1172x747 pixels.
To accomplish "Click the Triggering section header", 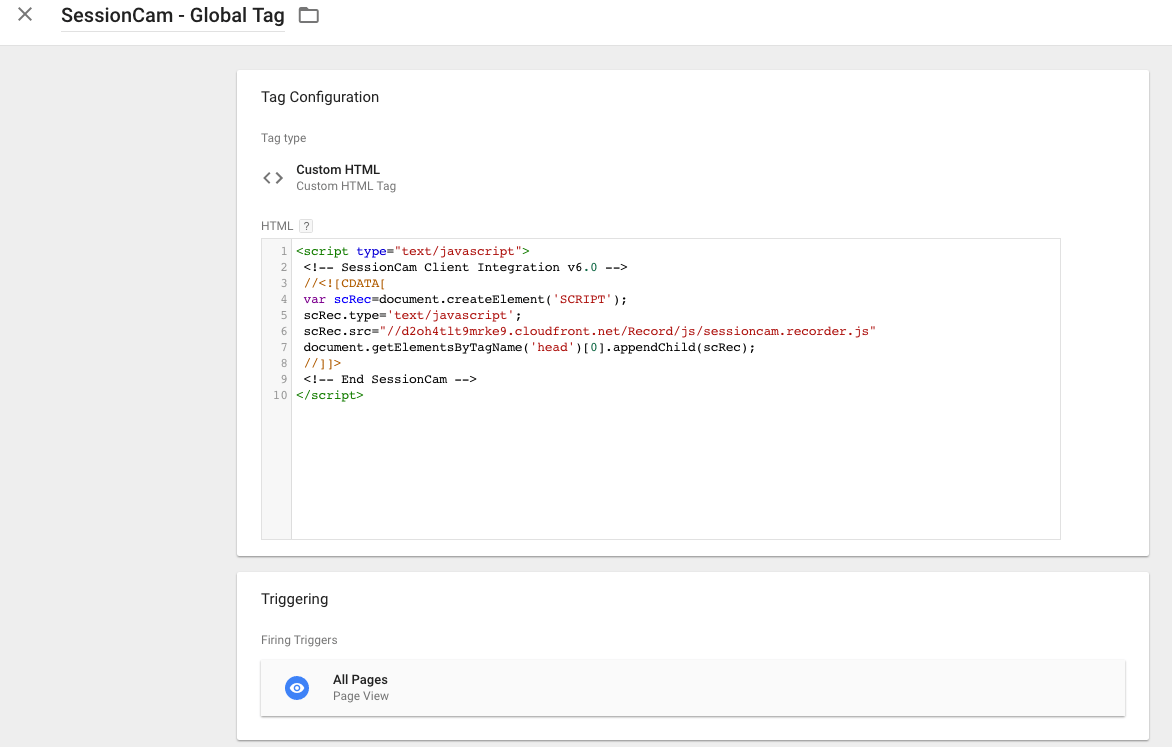I will 299,598.
